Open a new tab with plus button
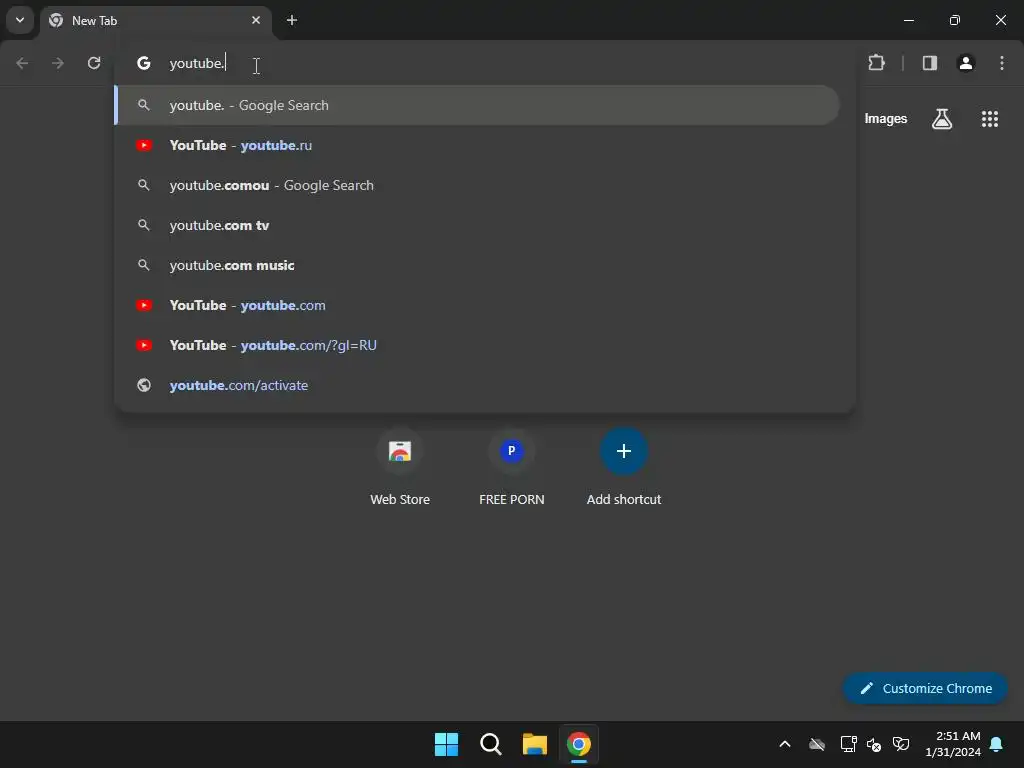This screenshot has height=768, width=1024. [x=292, y=20]
